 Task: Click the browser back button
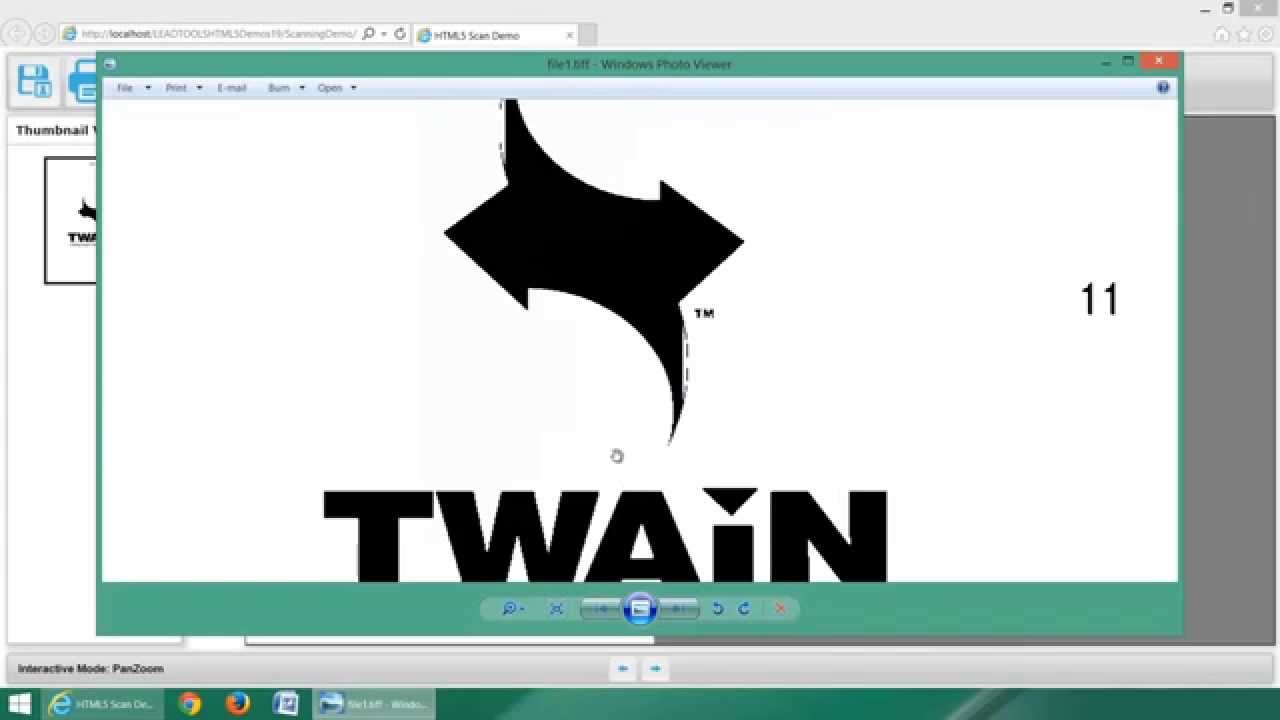(x=17, y=34)
